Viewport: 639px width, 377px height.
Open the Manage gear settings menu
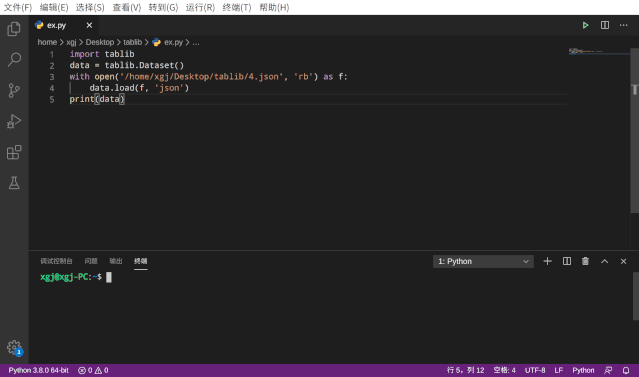pyautogui.click(x=14, y=348)
